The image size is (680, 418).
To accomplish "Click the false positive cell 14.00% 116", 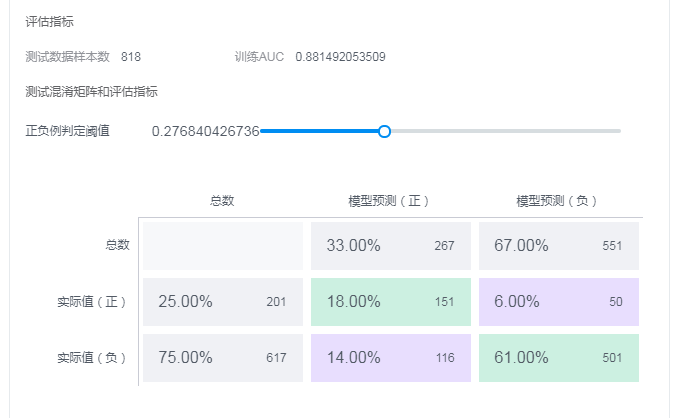I will (x=391, y=358).
